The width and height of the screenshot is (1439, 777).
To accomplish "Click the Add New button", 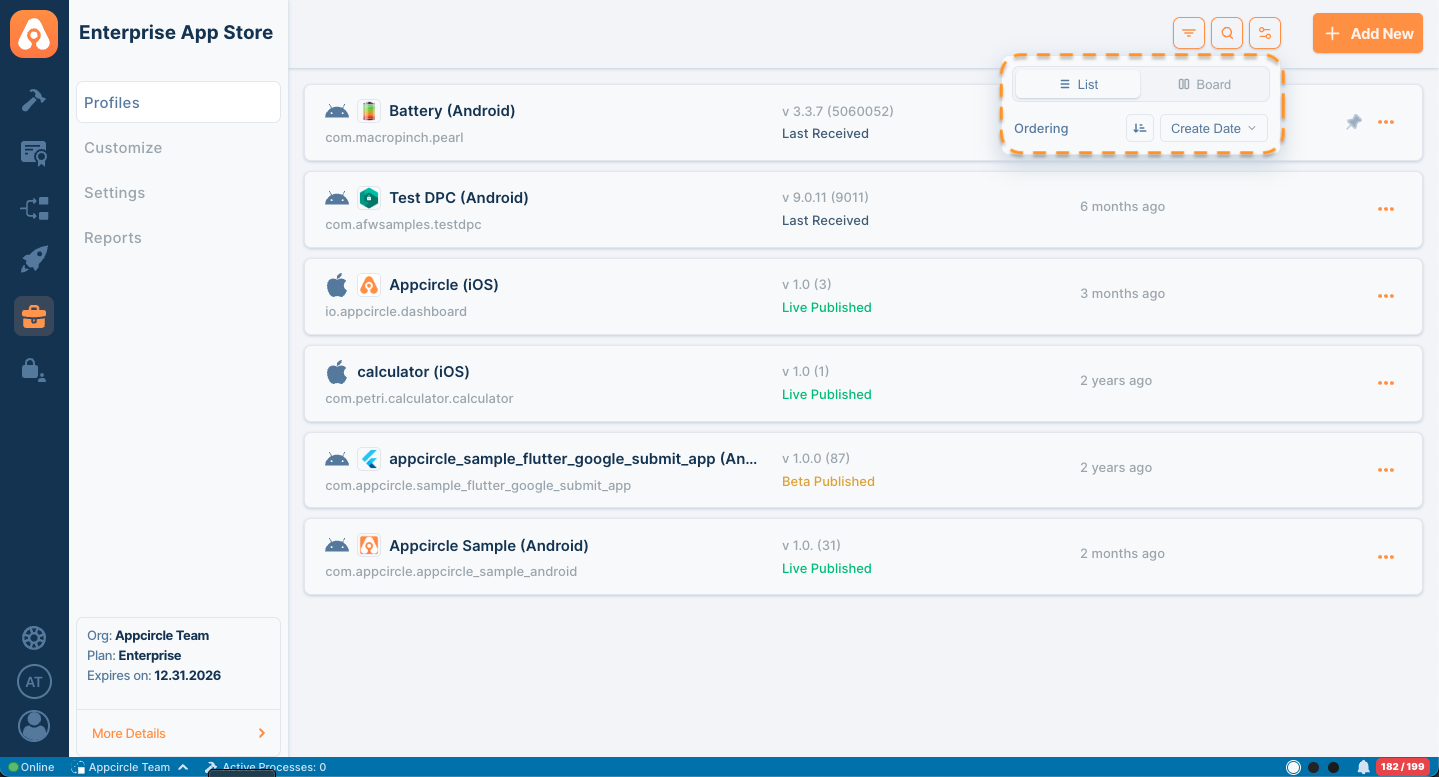I will click(x=1368, y=33).
